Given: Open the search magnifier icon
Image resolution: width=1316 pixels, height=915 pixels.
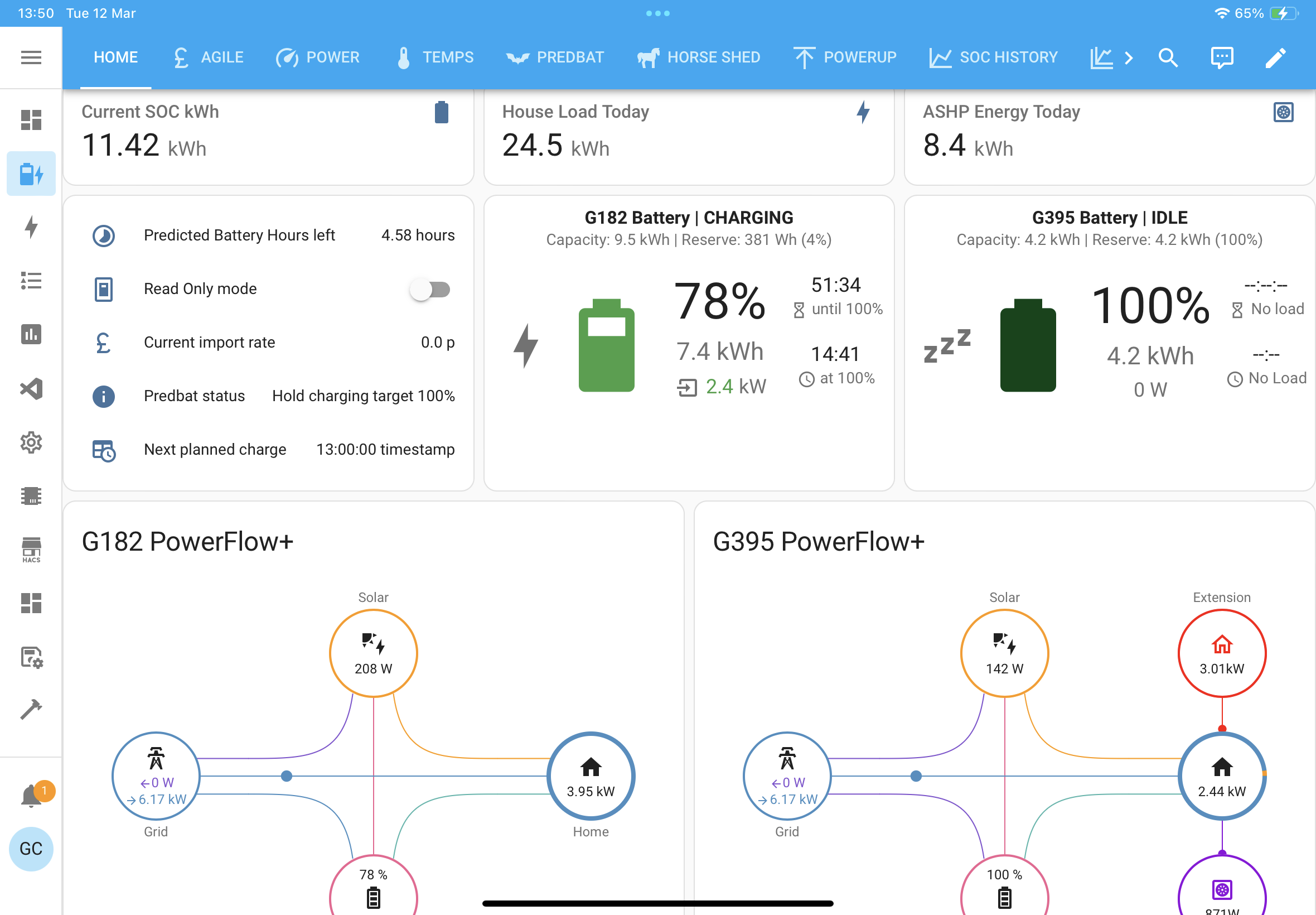Looking at the screenshot, I should click(1168, 57).
